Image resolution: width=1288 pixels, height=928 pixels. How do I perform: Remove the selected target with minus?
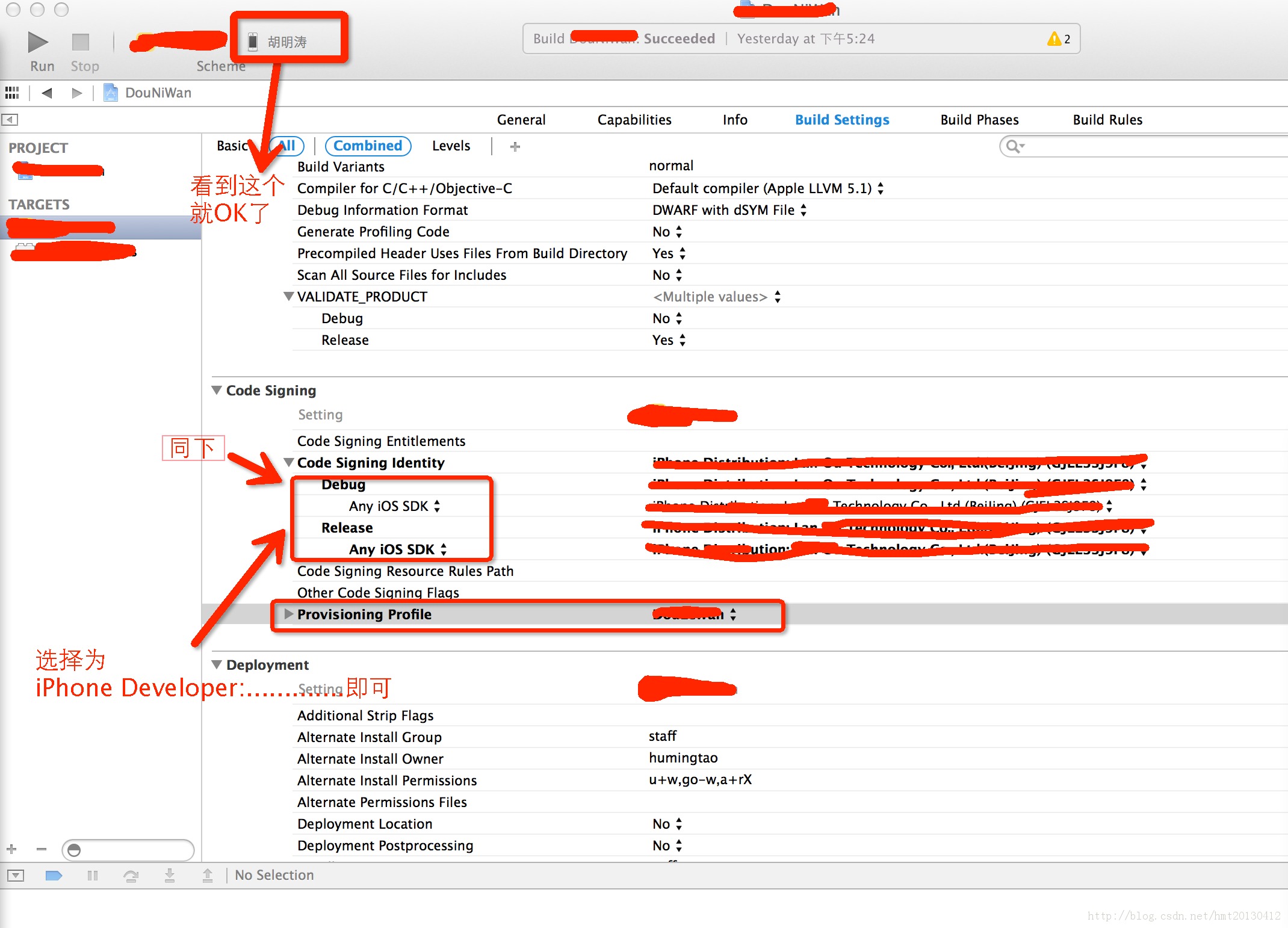point(42,849)
